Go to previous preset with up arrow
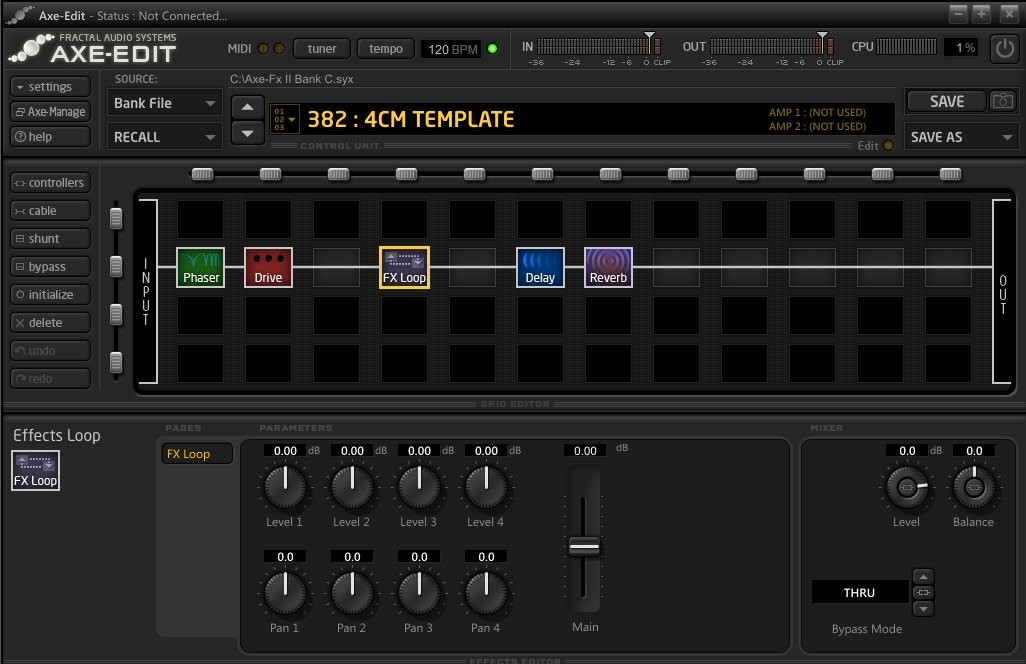 pos(247,107)
